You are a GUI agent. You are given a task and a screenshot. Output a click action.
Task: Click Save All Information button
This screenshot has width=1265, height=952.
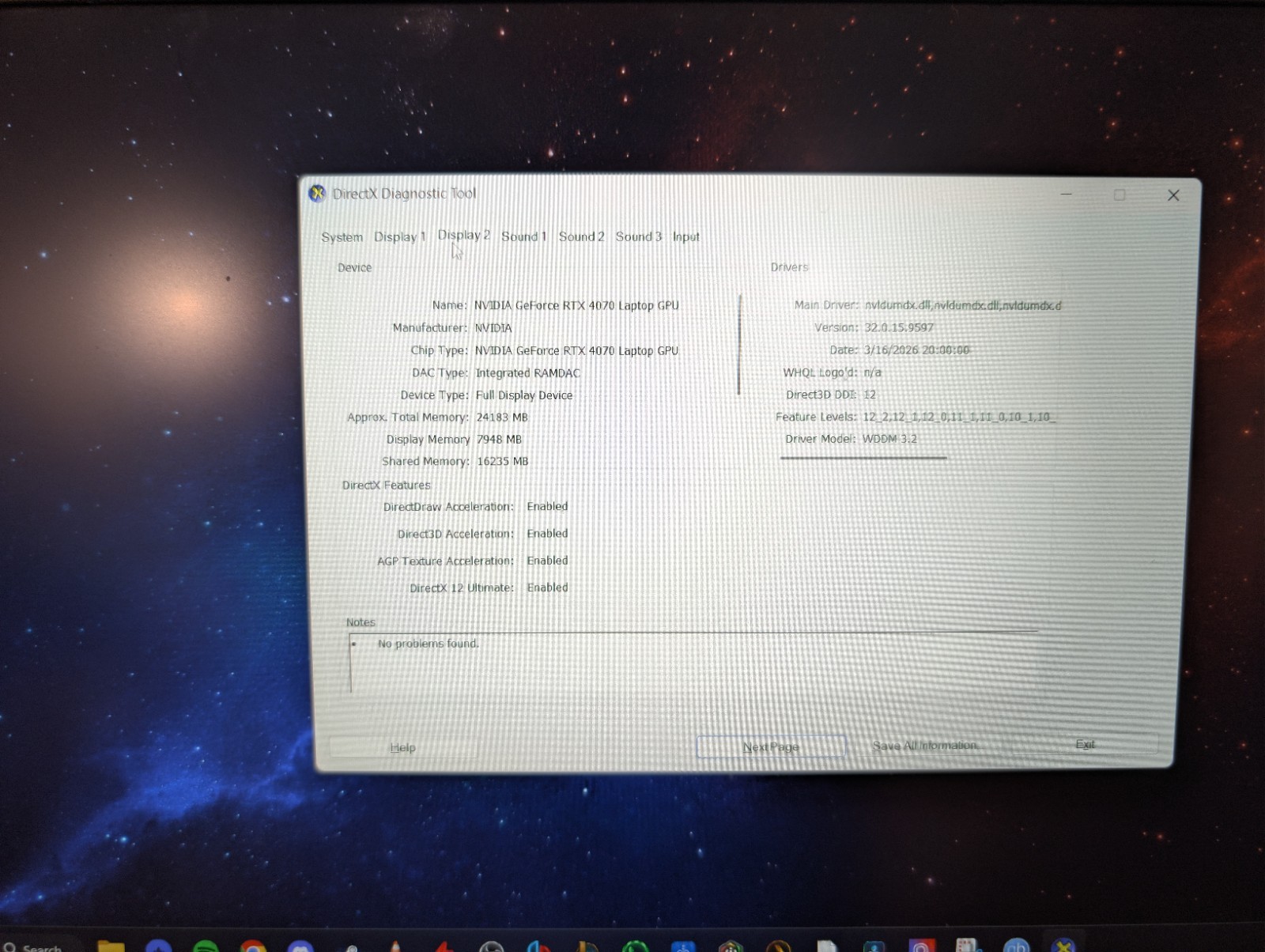(925, 746)
